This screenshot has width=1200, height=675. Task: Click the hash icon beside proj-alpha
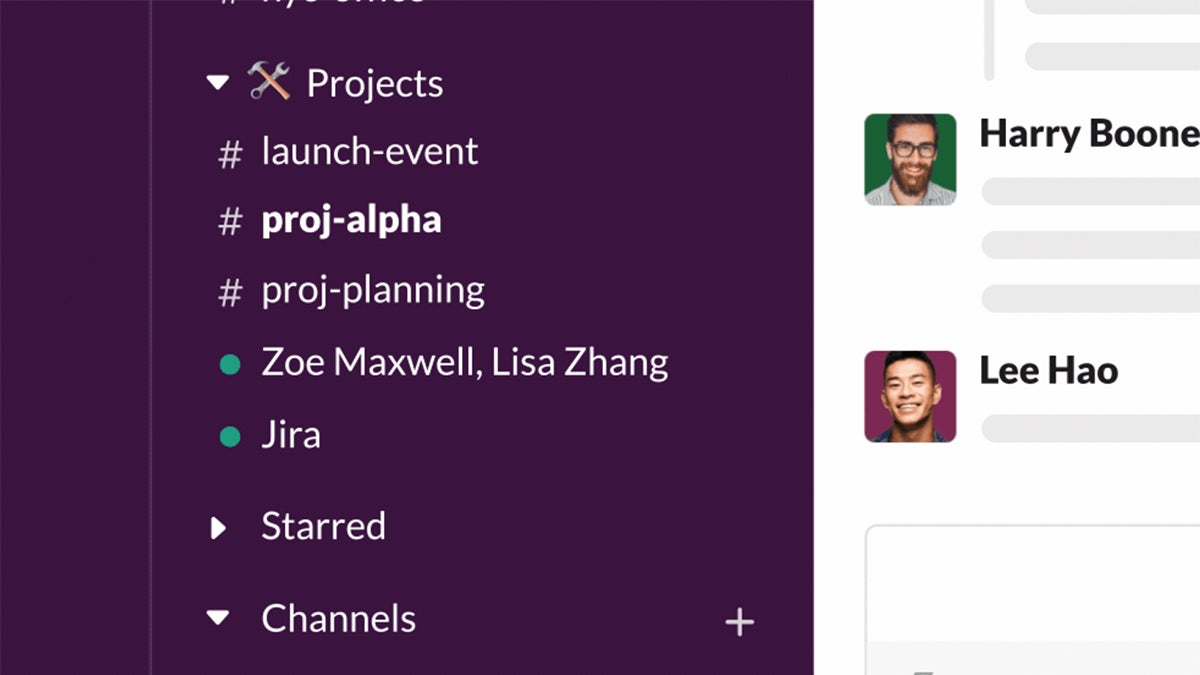click(x=231, y=219)
